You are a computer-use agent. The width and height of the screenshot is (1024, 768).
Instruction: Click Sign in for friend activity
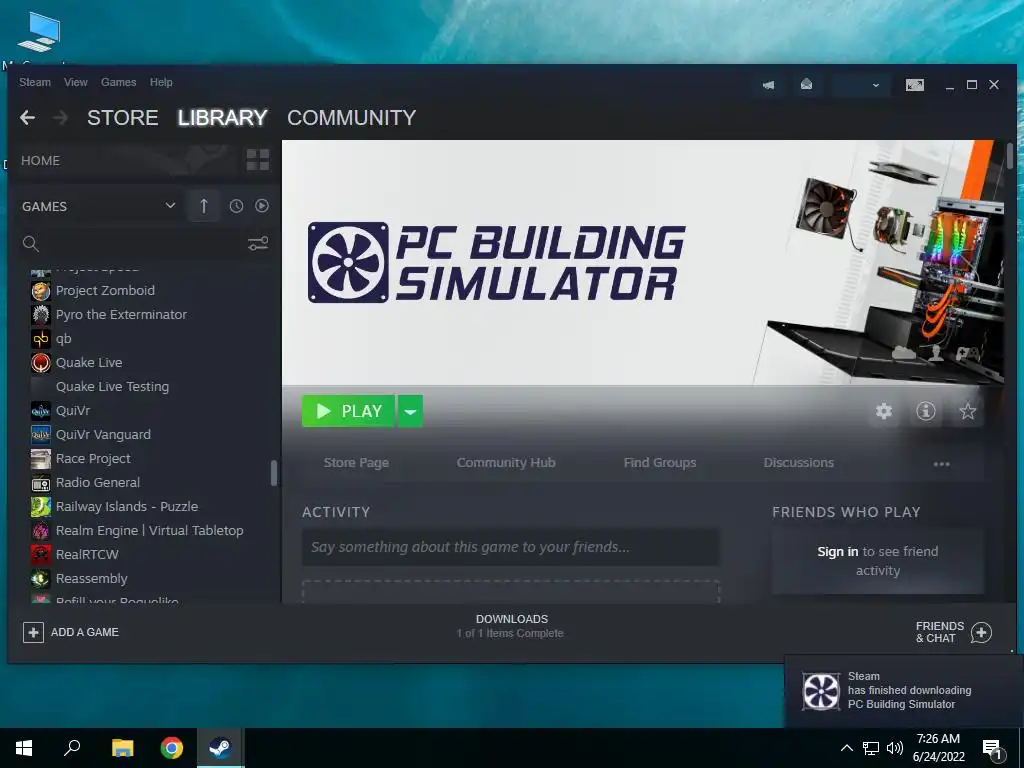(837, 552)
